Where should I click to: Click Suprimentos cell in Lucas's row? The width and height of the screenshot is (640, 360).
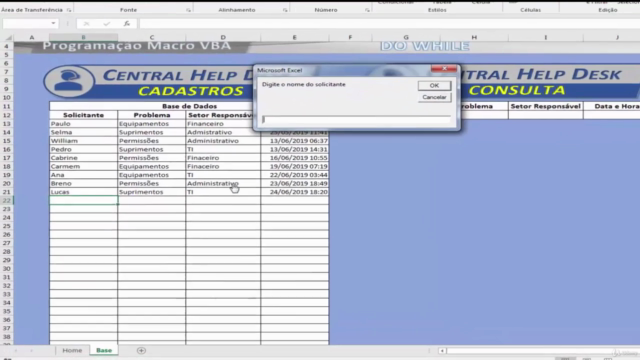151,192
